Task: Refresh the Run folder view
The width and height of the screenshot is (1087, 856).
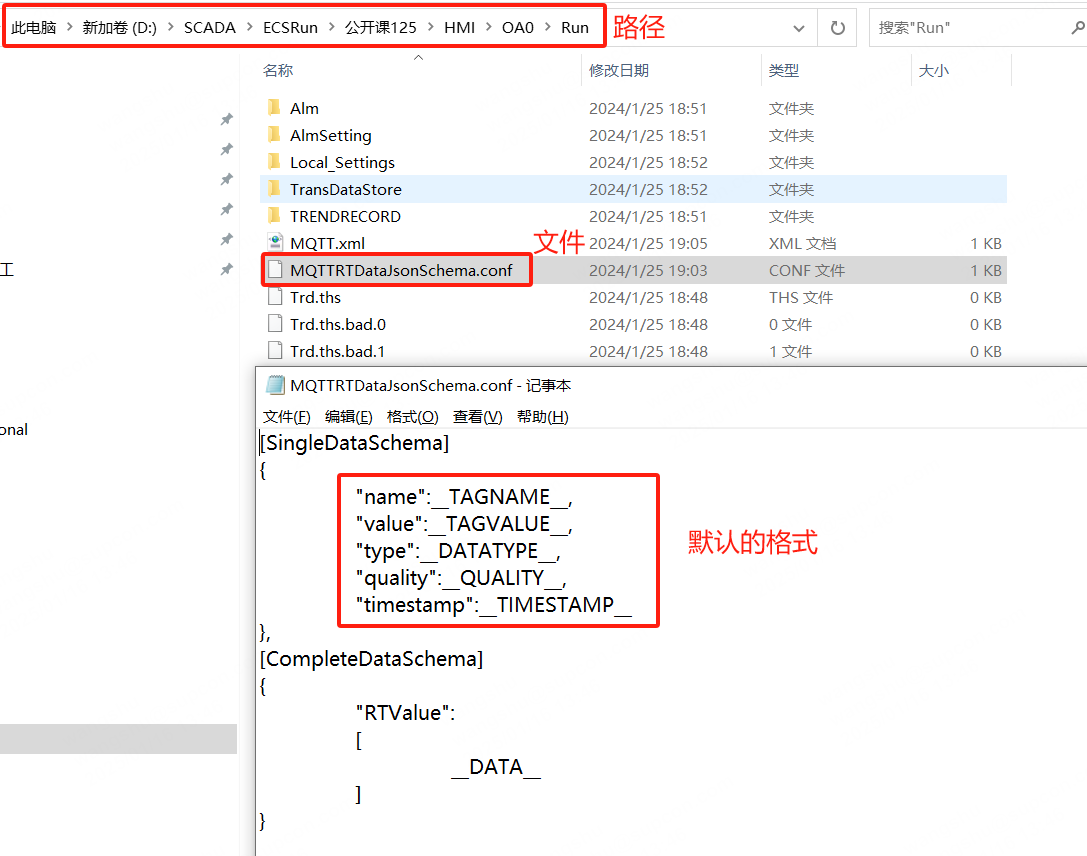Action: pyautogui.click(x=837, y=28)
